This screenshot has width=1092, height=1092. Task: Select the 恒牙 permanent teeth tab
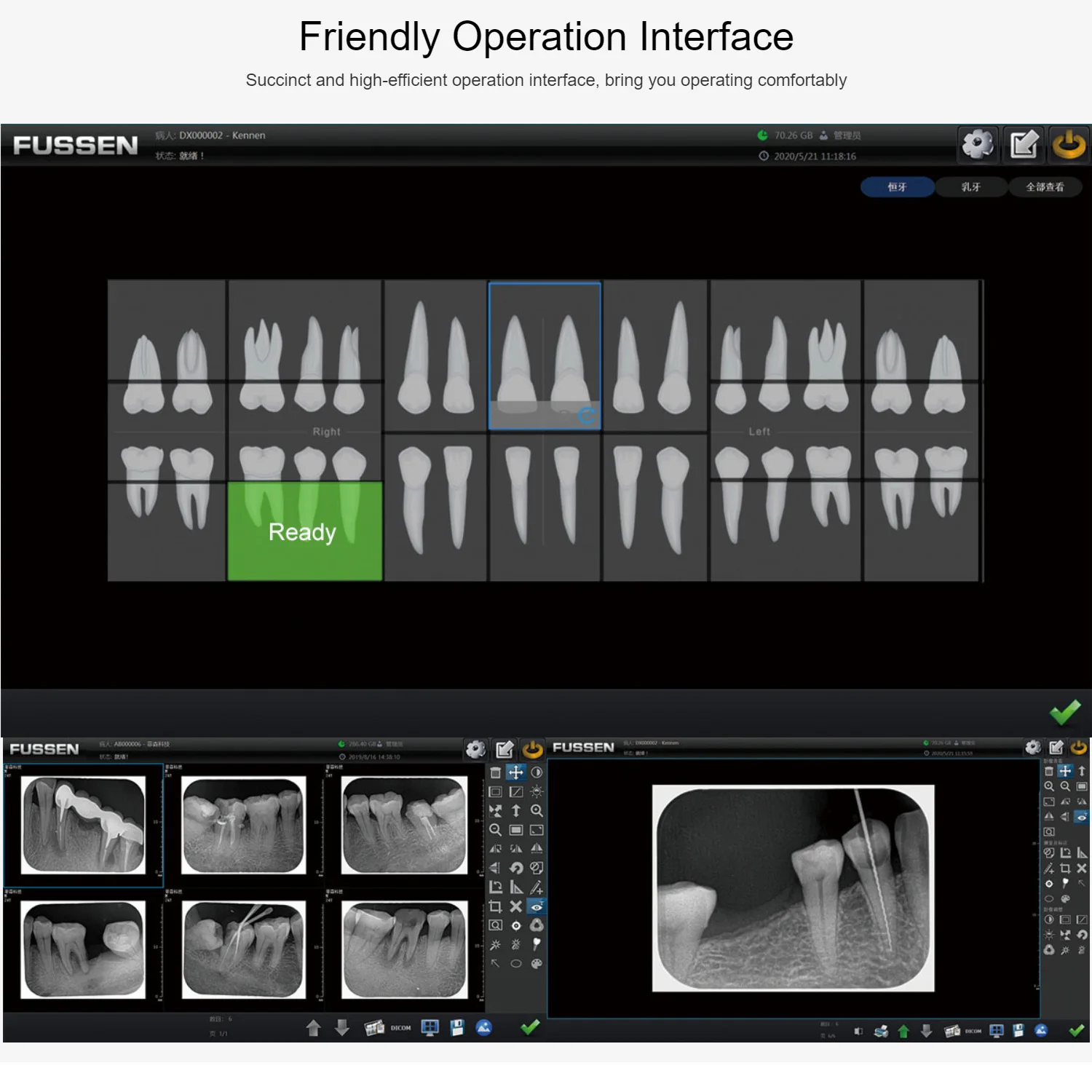click(897, 187)
